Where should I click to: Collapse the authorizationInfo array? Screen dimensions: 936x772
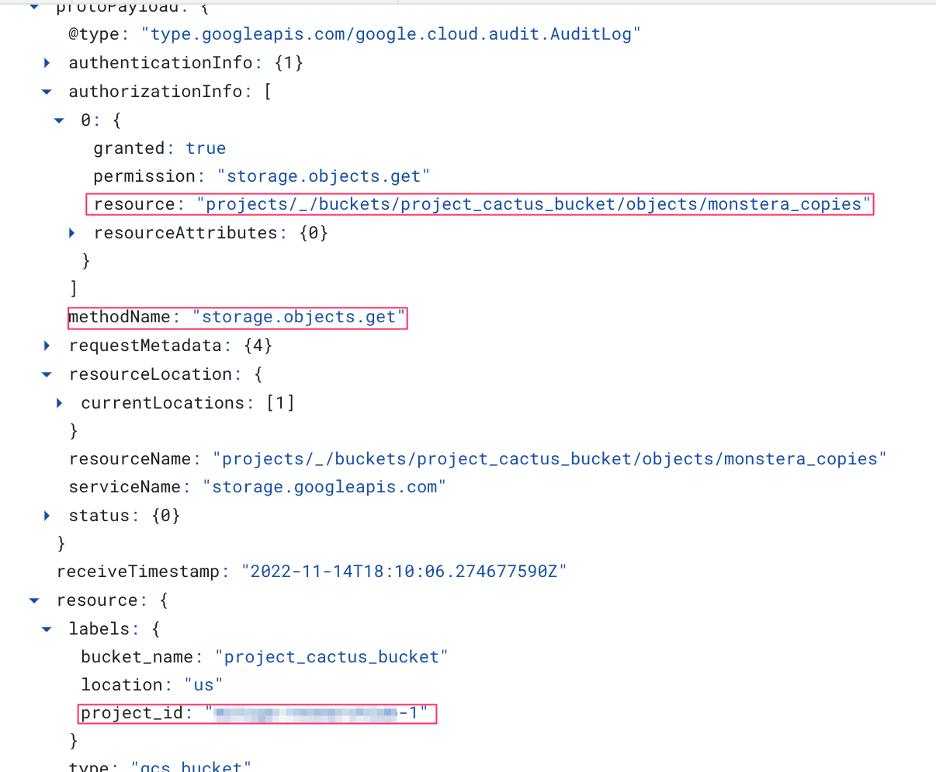(x=47, y=91)
